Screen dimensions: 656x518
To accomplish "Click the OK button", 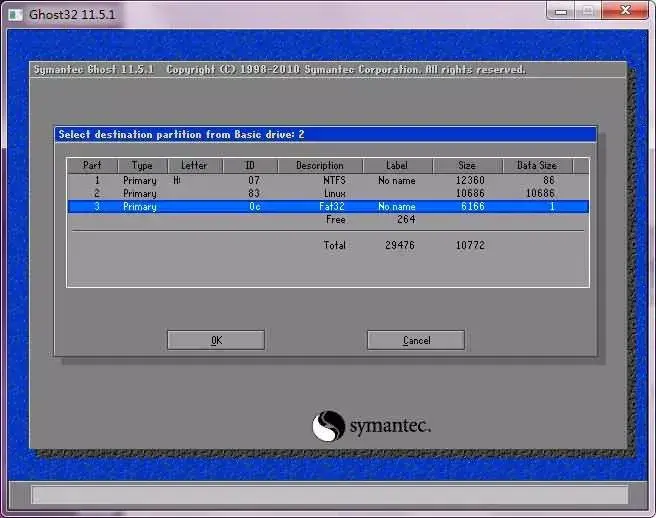I will pos(216,340).
